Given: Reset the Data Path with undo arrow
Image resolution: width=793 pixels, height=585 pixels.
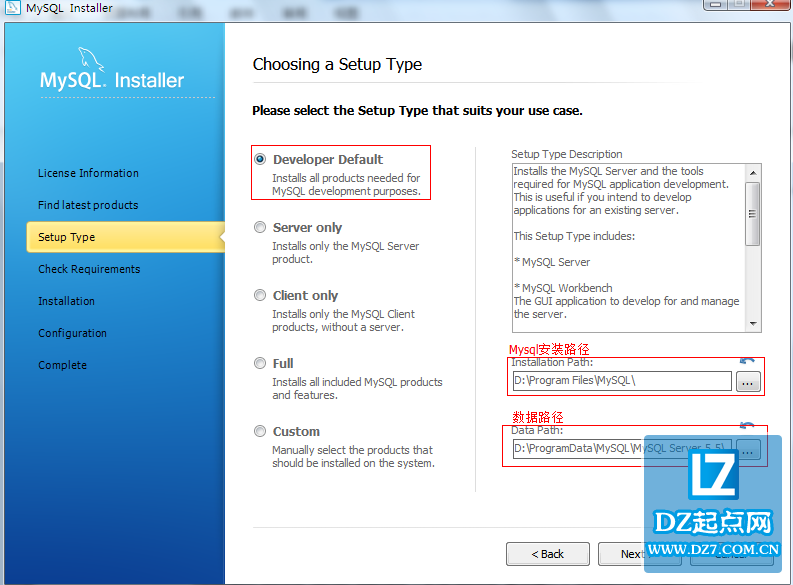Looking at the screenshot, I should pyautogui.click(x=747, y=426).
